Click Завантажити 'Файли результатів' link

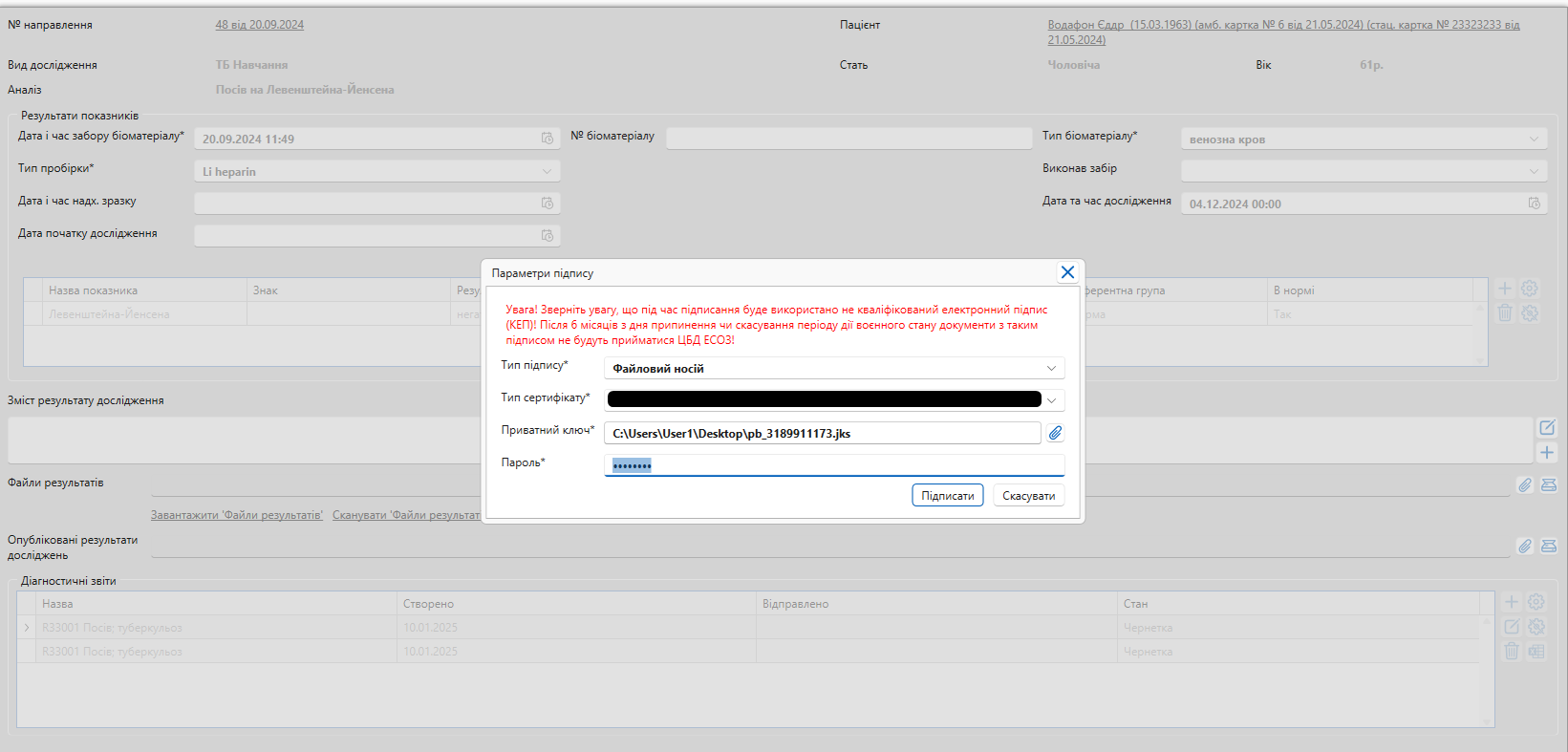click(x=236, y=515)
